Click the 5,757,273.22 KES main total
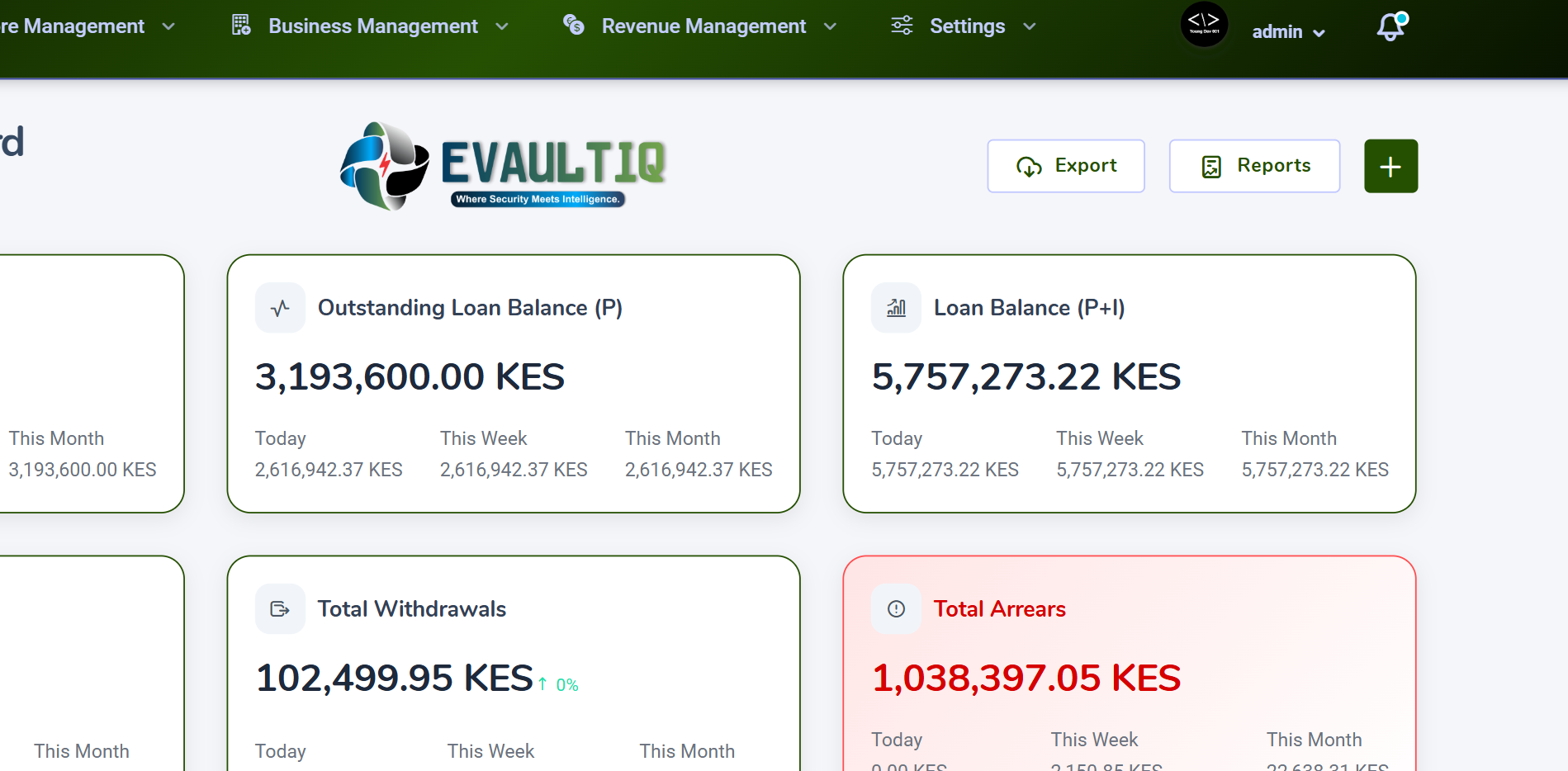Screen dimensions: 1568x771 tap(1026, 376)
